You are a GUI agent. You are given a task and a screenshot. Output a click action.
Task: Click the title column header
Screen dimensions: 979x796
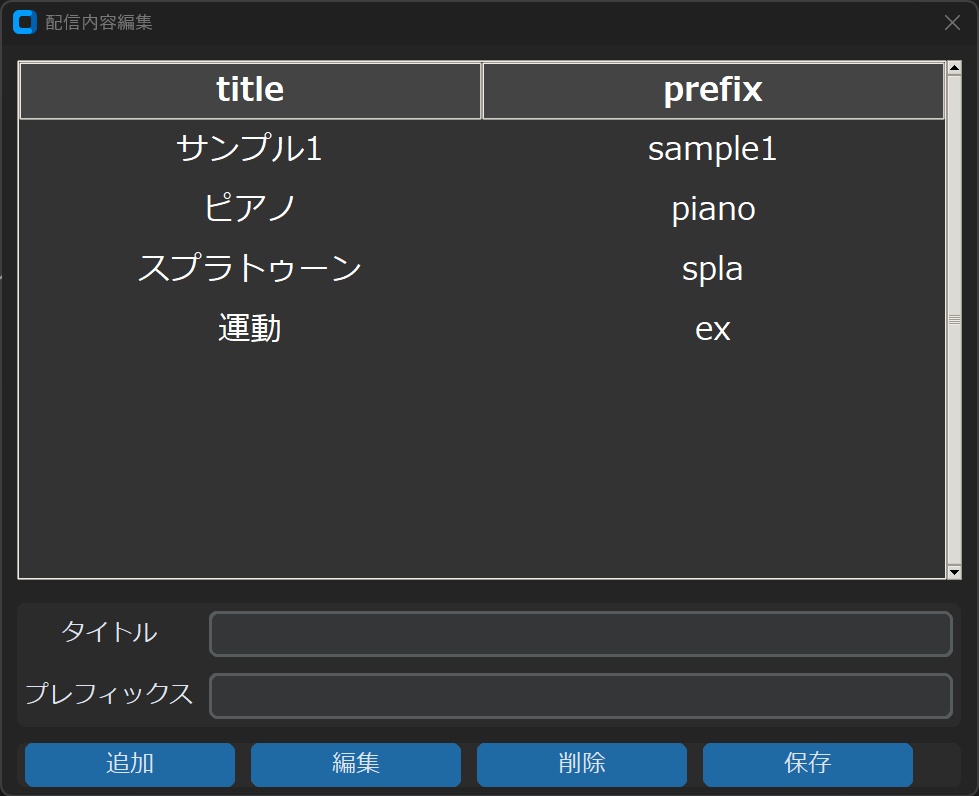pos(249,89)
